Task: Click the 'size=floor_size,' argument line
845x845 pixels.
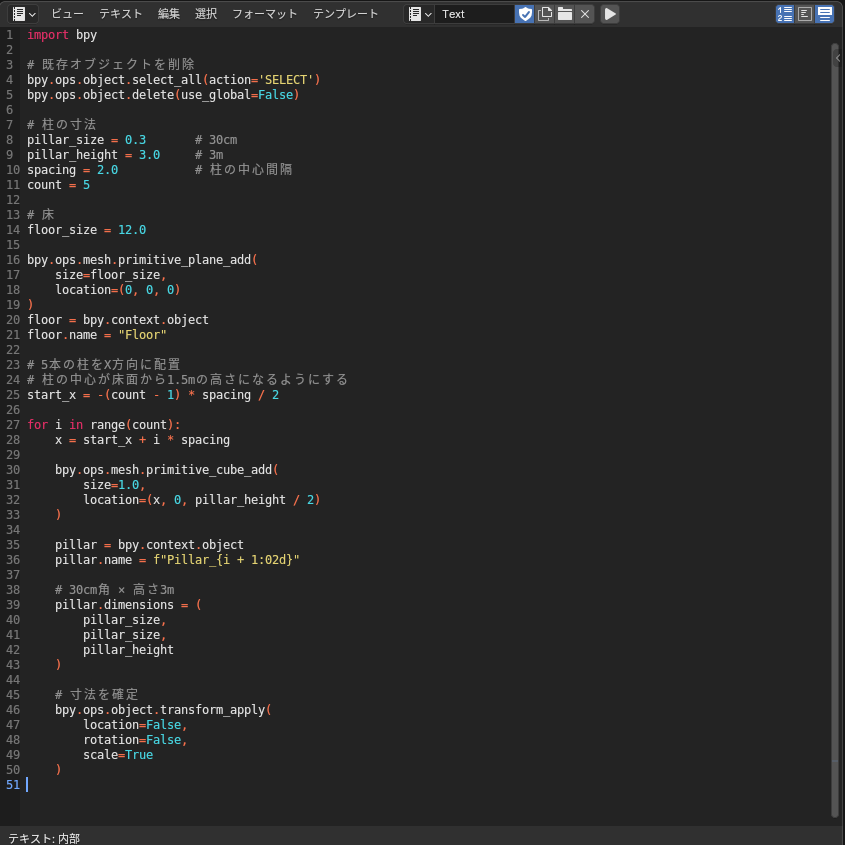Action: (x=110, y=275)
